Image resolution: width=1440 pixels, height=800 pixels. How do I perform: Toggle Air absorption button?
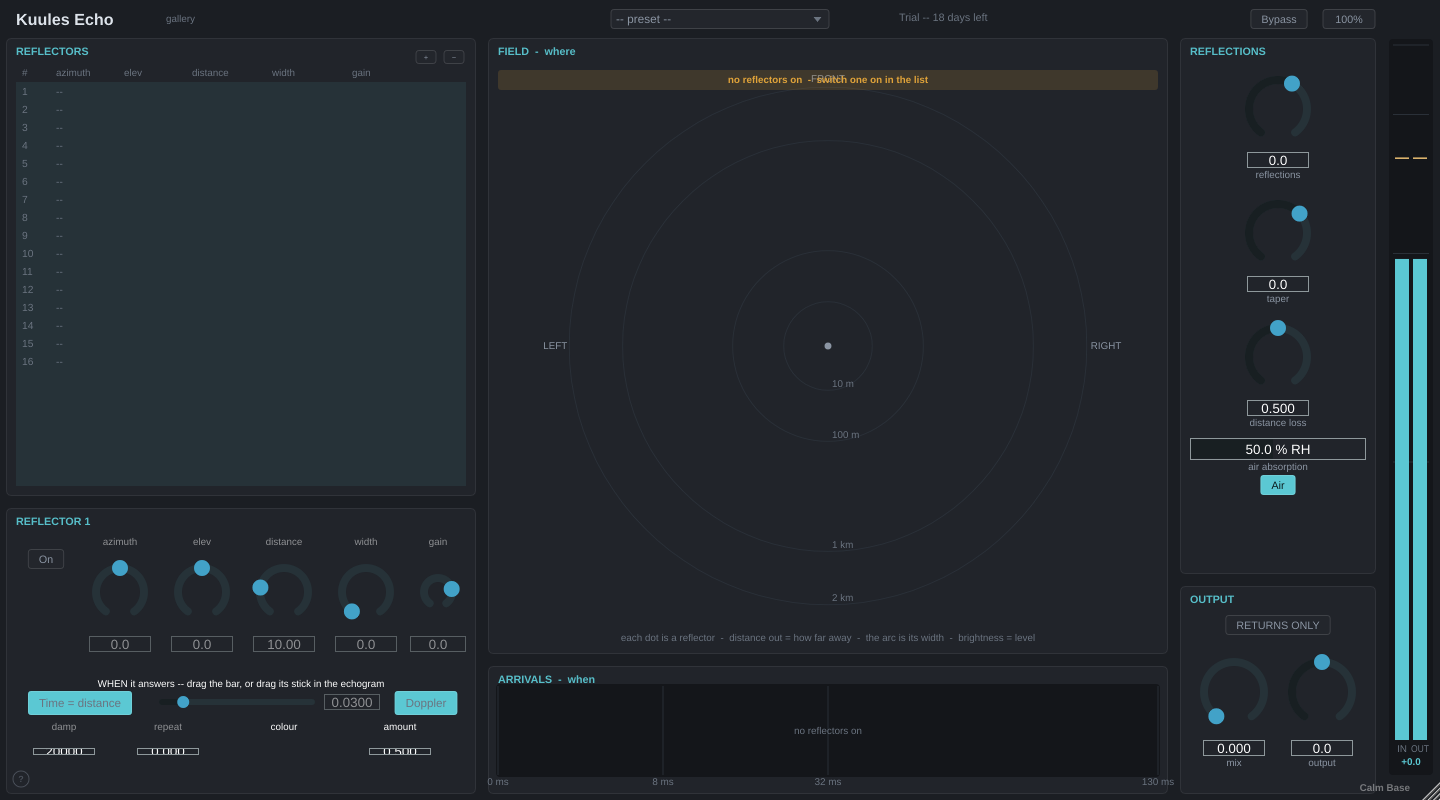[1278, 485]
